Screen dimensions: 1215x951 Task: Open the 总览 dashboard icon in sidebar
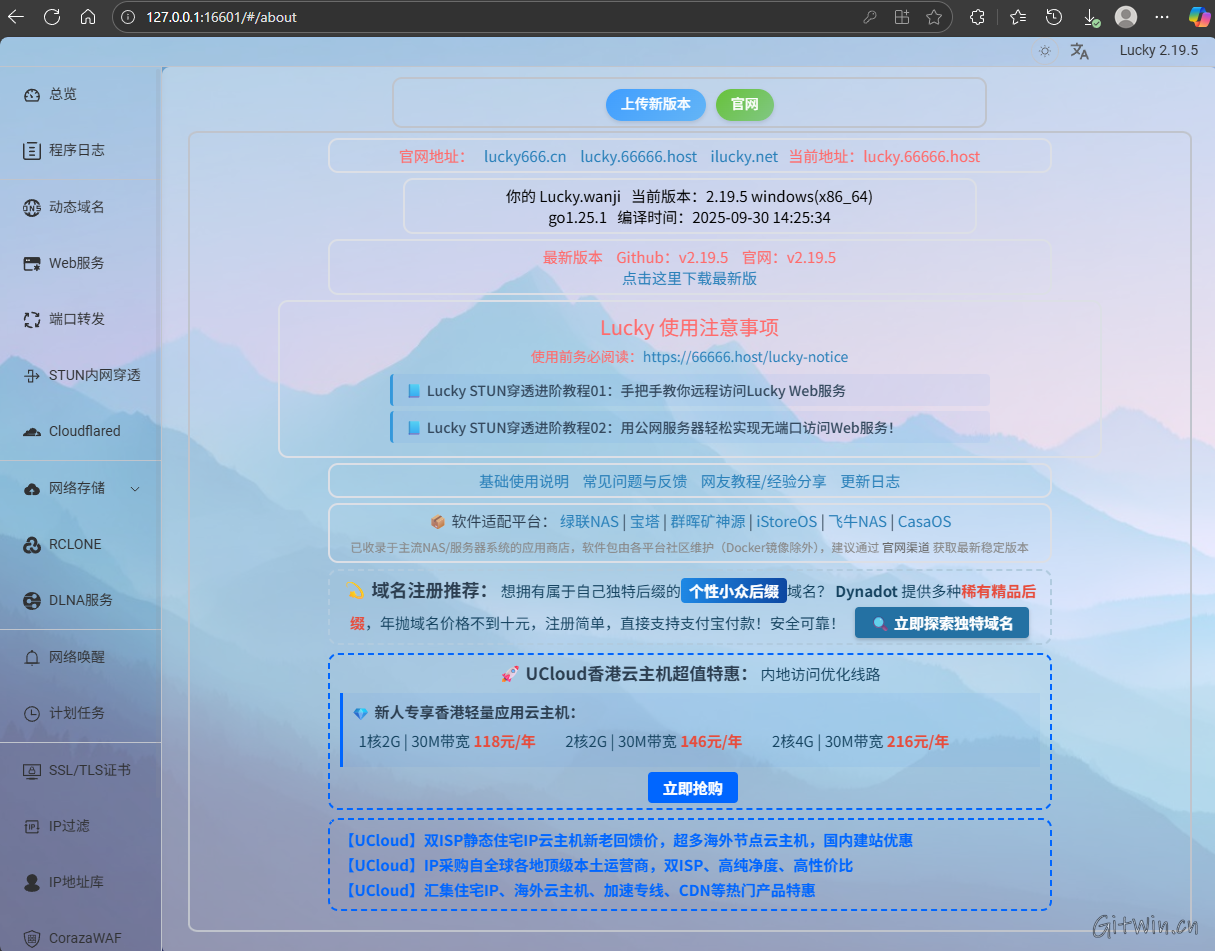(x=32, y=94)
